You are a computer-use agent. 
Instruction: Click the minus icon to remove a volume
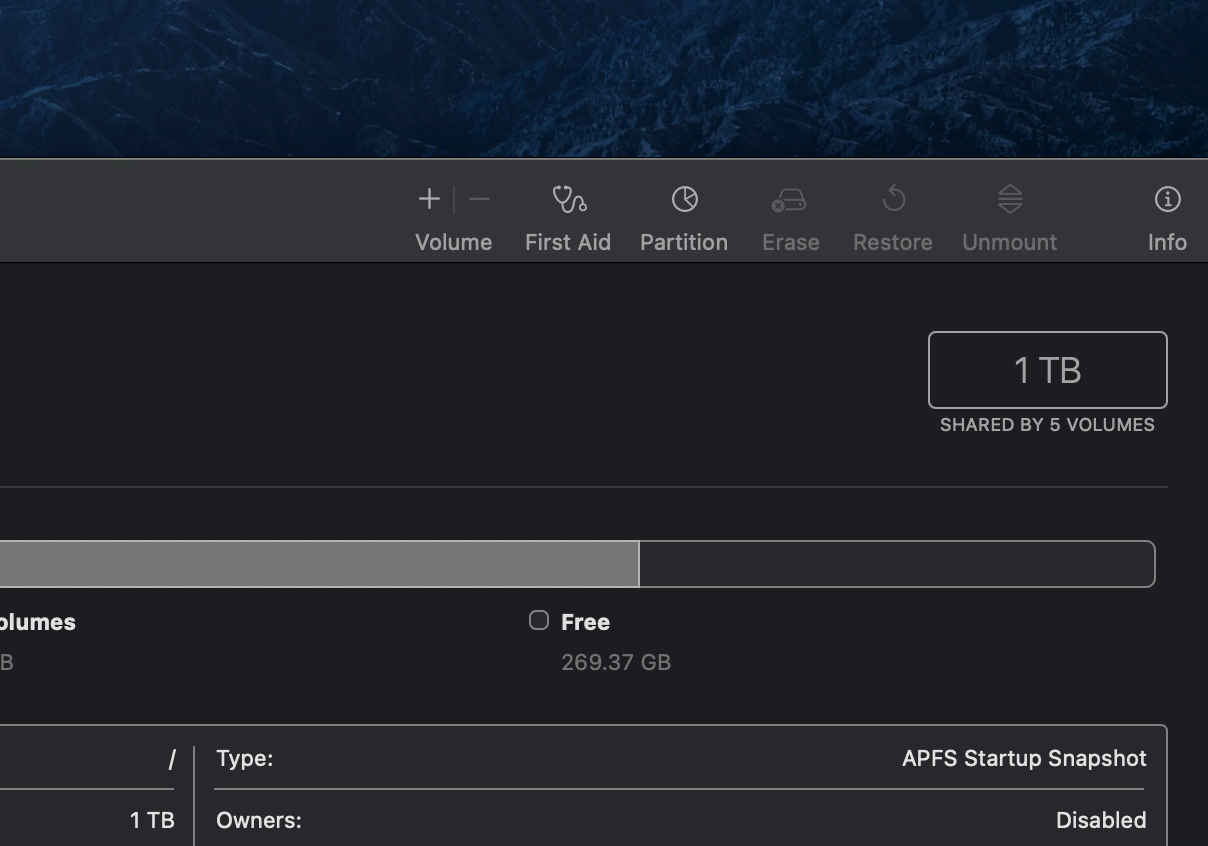(x=480, y=200)
